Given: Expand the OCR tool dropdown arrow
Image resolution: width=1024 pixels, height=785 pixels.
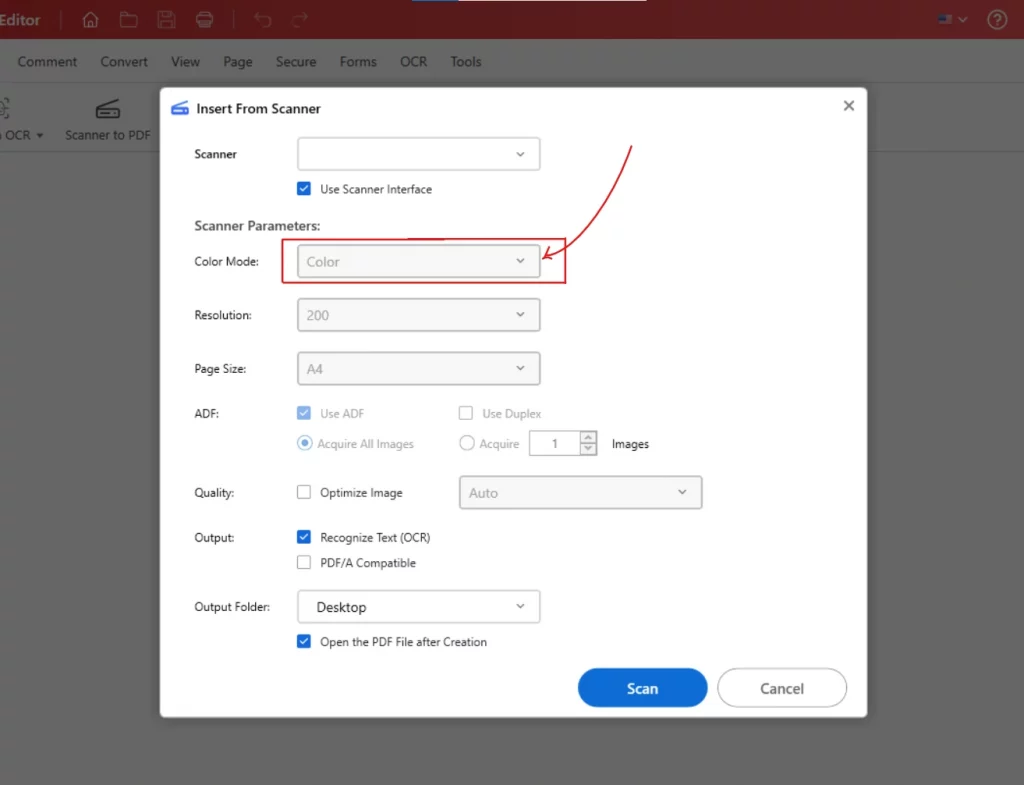Looking at the screenshot, I should click(40, 135).
